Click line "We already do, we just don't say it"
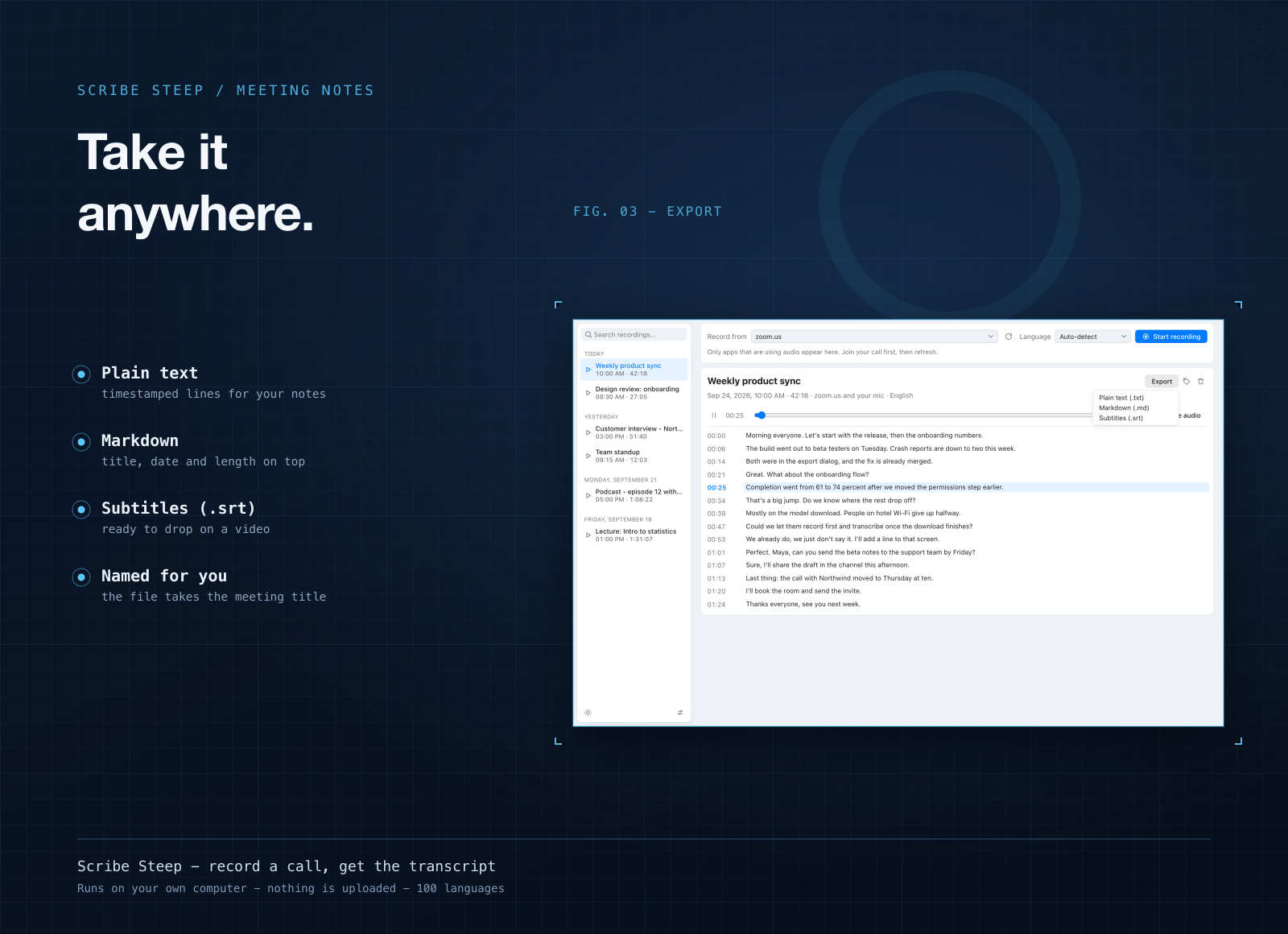Viewport: 1288px width, 934px height. point(842,539)
